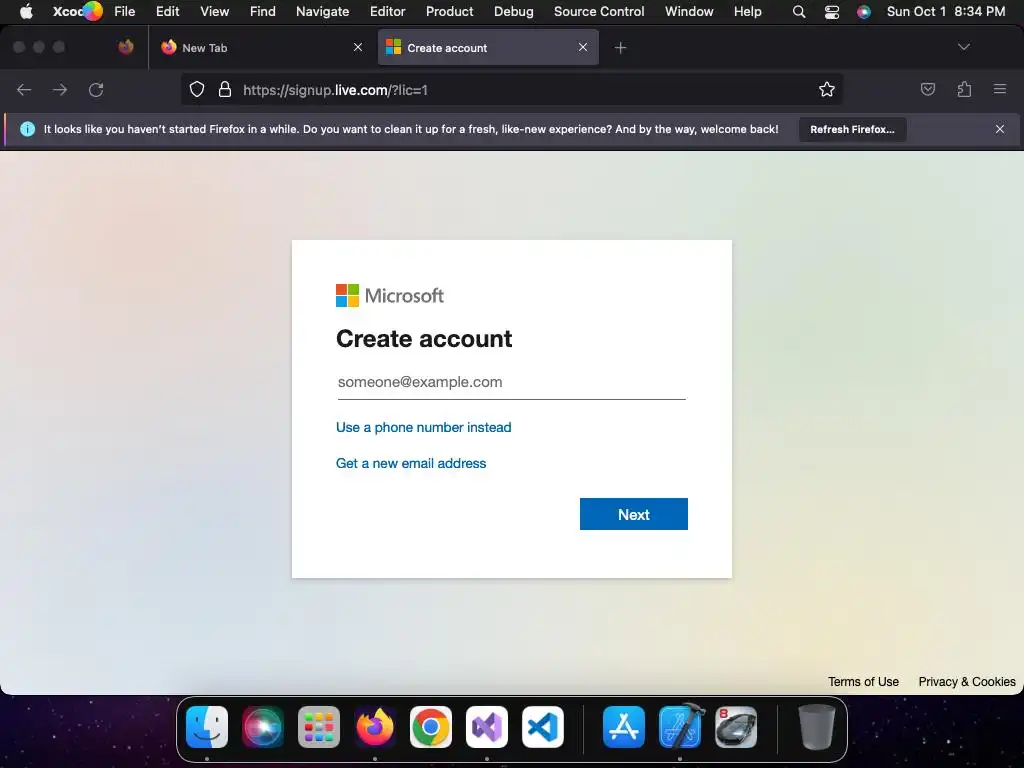List all tabs with the chevron dropdown

963,47
